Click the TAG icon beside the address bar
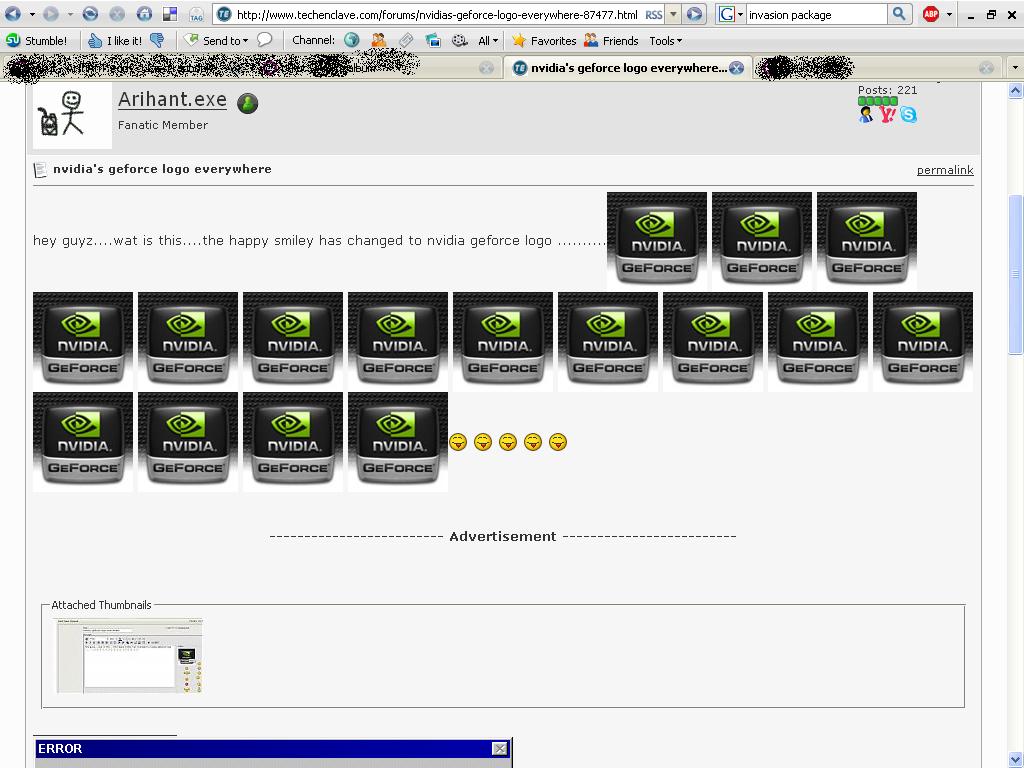 [x=196, y=14]
